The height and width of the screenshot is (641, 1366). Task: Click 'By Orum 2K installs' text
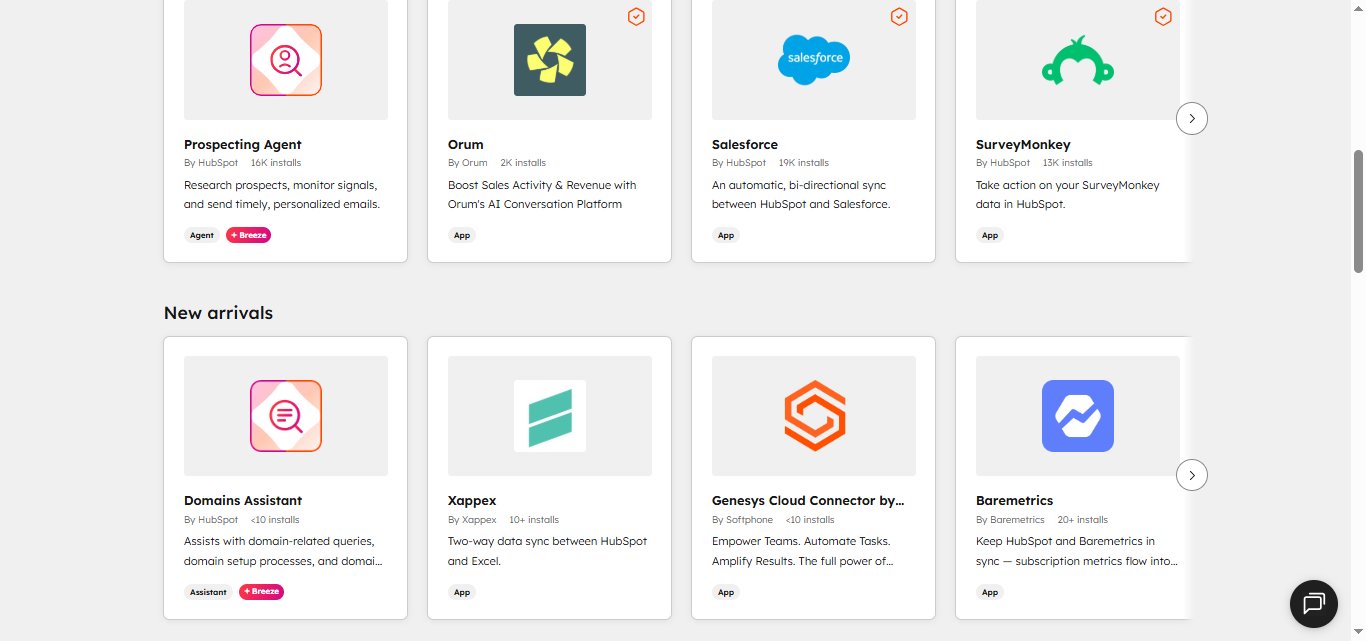pyautogui.click(x=497, y=163)
